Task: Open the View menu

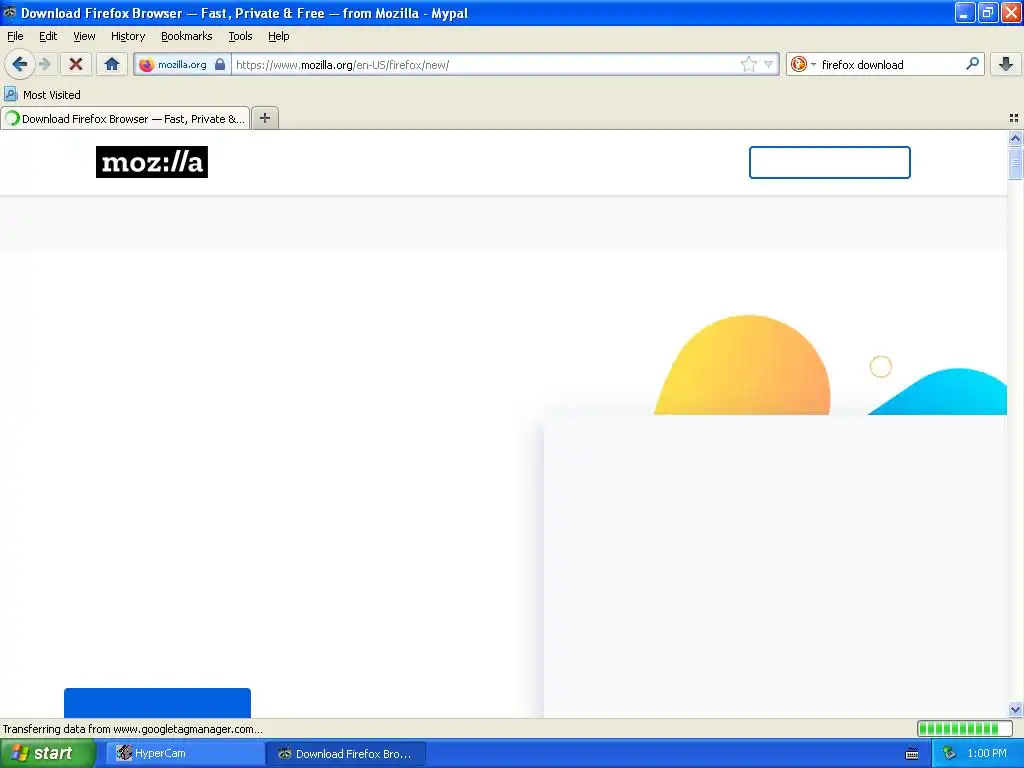Action: pyautogui.click(x=84, y=36)
